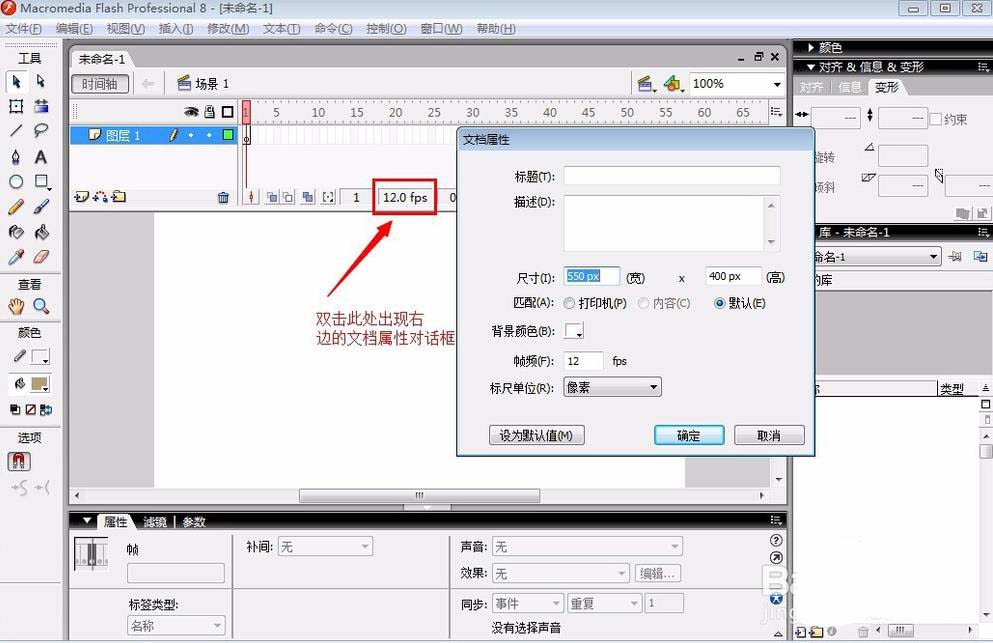Select the Eraser tool
Screen dimensions: 993x643
41,257
